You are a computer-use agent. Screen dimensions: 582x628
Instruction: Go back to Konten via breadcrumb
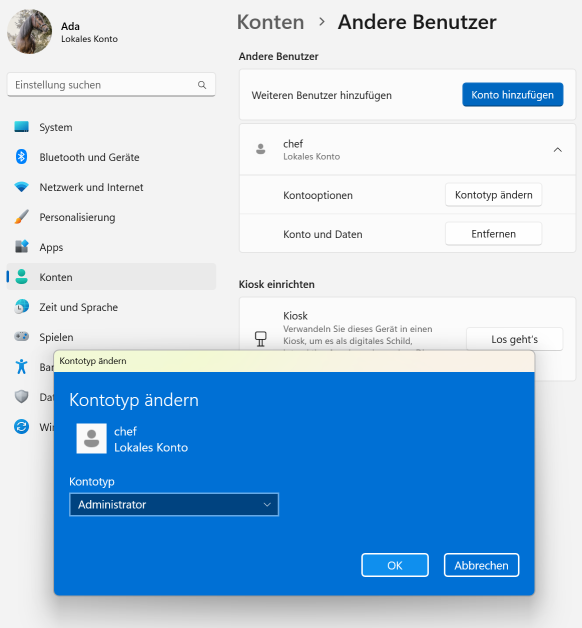(270, 22)
